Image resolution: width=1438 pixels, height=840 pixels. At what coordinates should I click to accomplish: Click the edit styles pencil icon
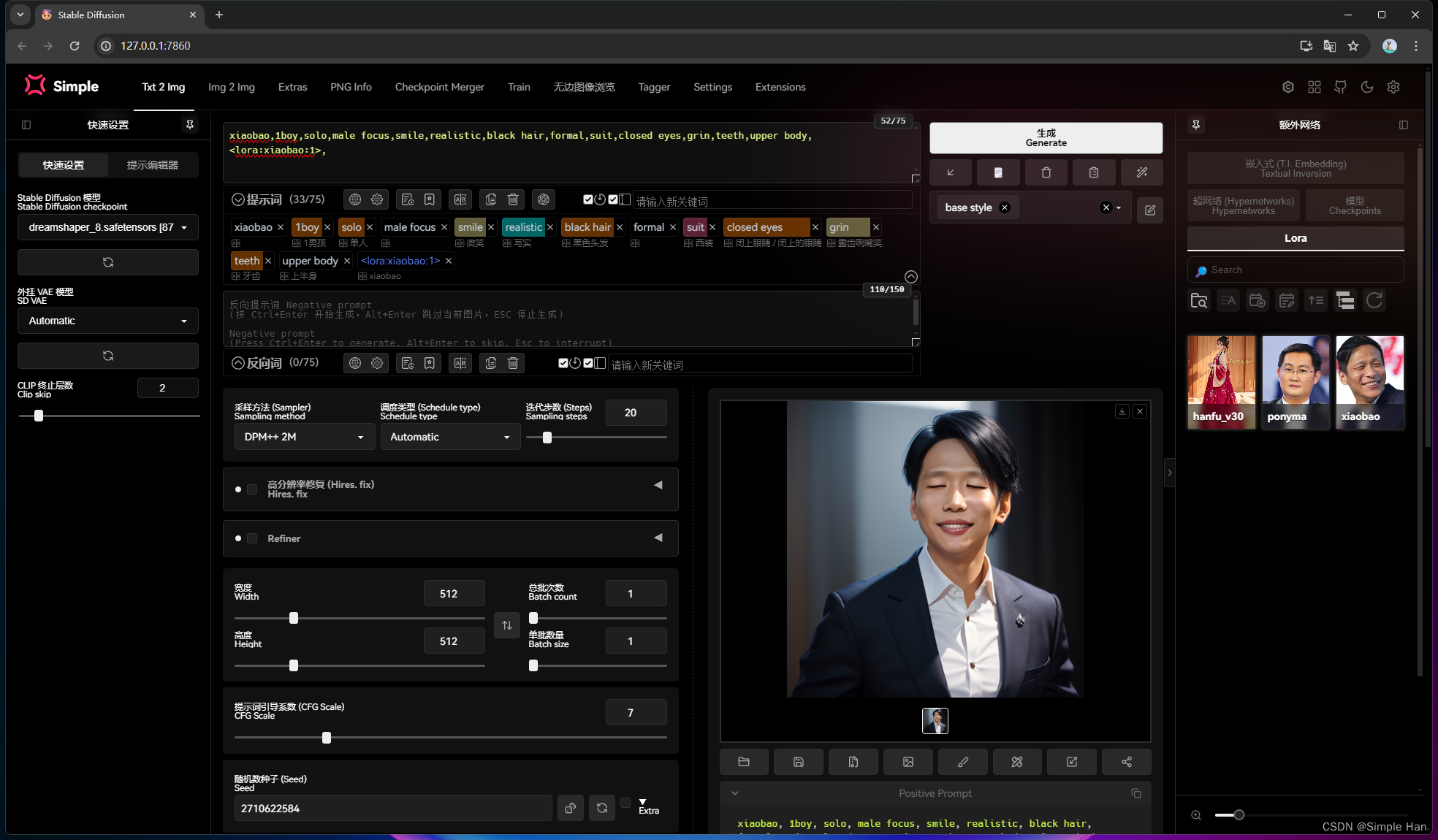coord(1149,210)
